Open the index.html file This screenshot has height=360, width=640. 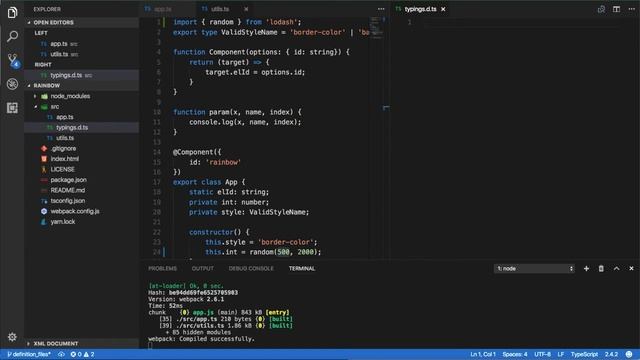(82, 159)
